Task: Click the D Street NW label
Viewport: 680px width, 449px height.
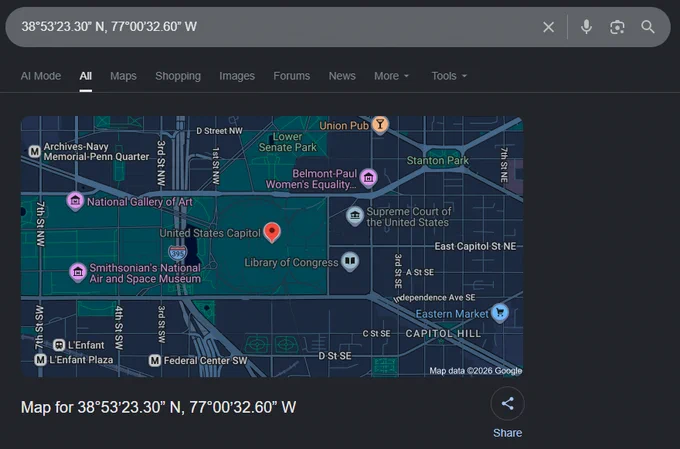Action: 219,131
